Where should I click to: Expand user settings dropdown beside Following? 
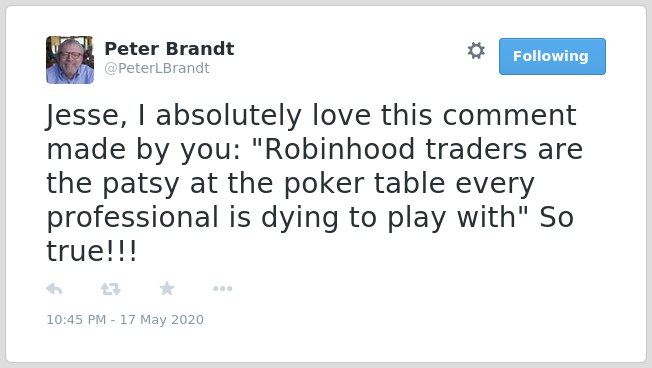point(476,51)
